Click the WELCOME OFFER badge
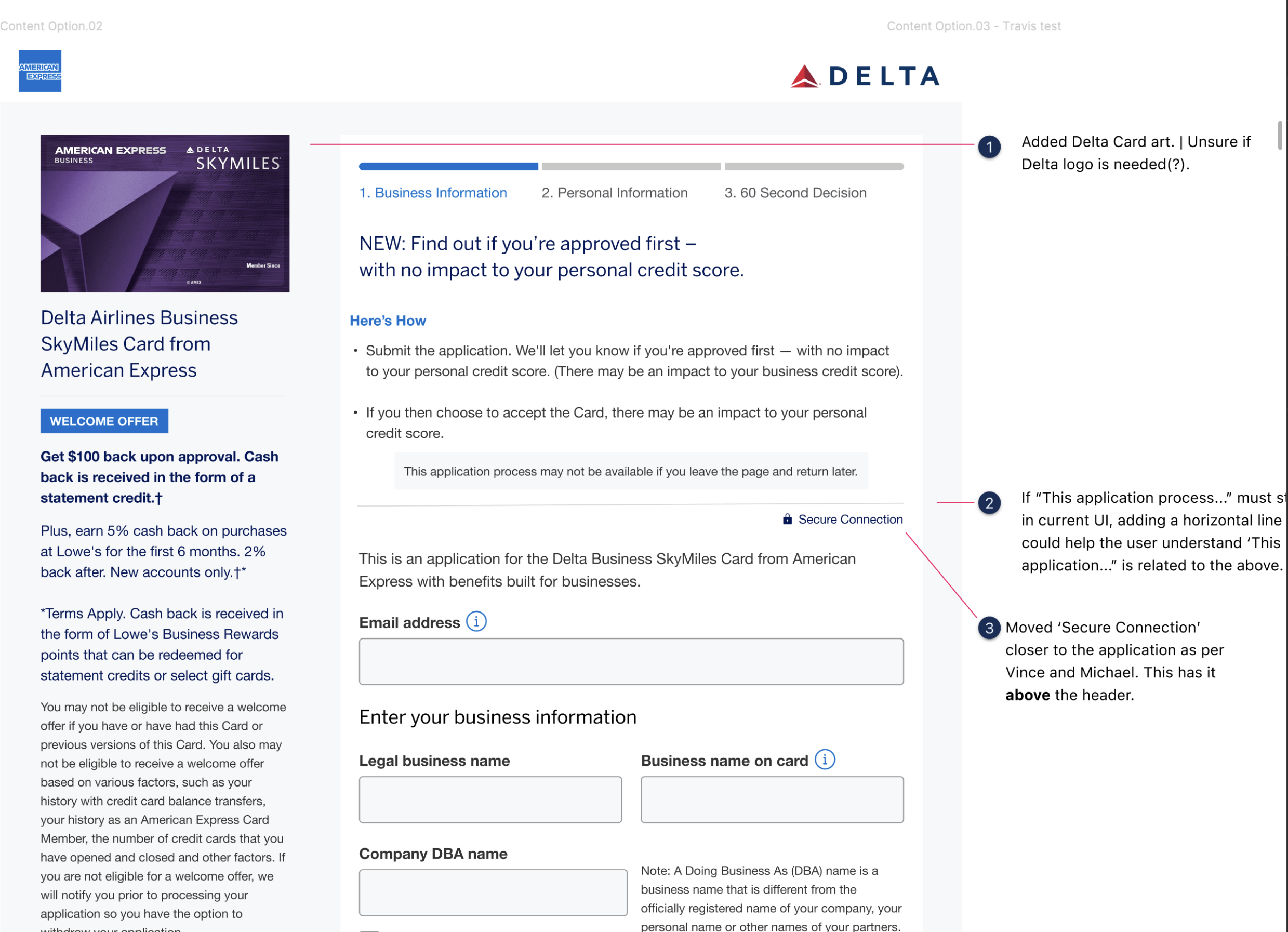The image size is (1288, 932). [104, 421]
